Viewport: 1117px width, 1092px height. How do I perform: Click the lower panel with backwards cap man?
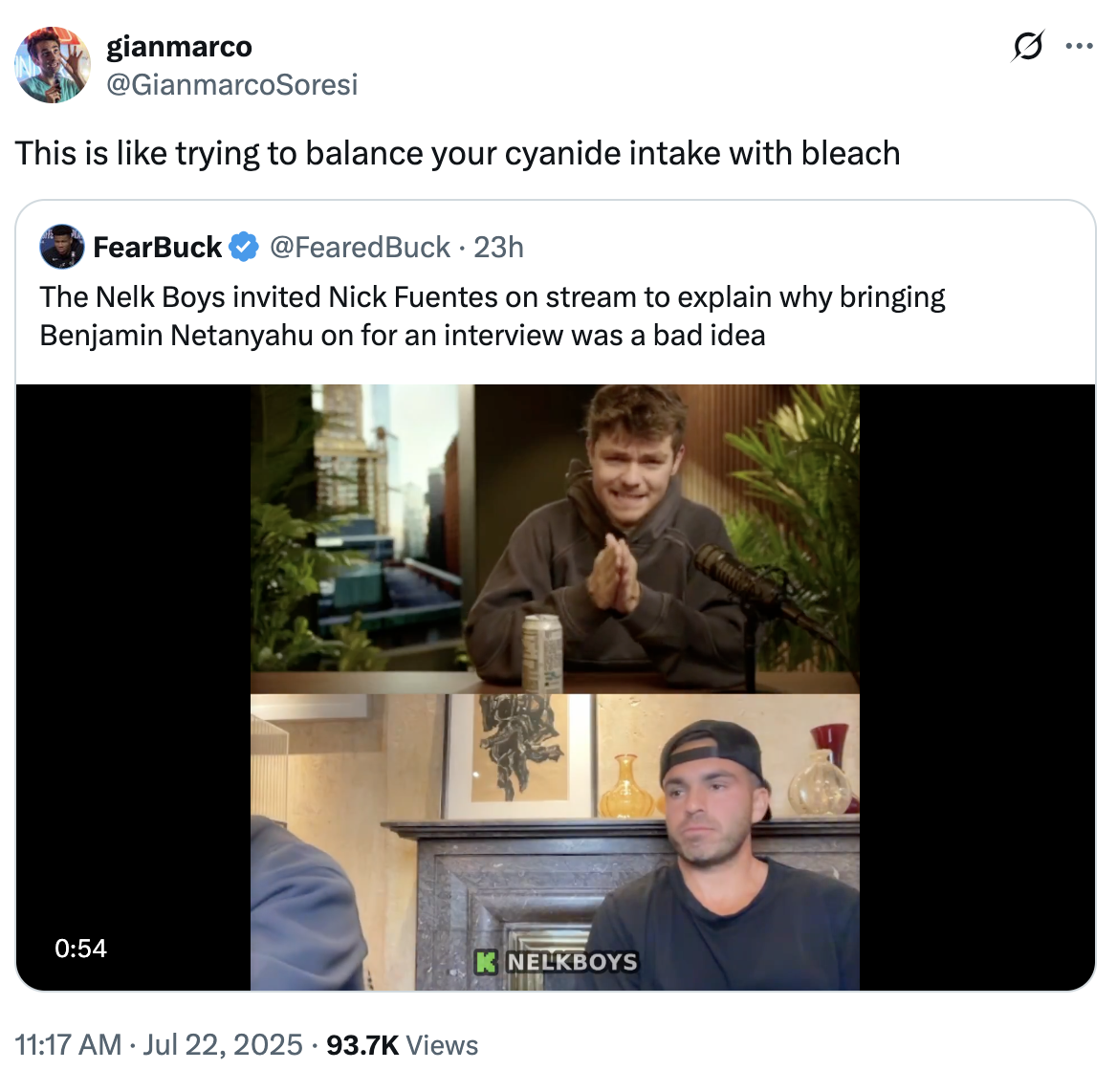pos(555,841)
